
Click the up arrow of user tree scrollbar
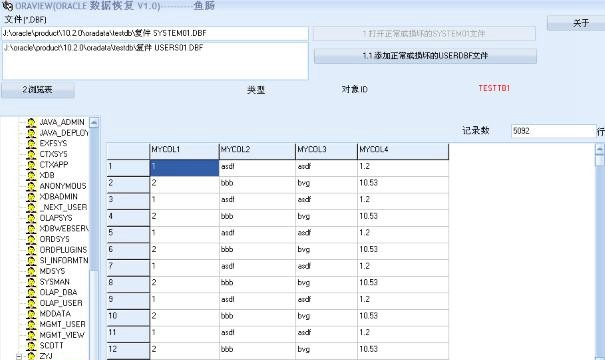pyautogui.click(x=94, y=123)
